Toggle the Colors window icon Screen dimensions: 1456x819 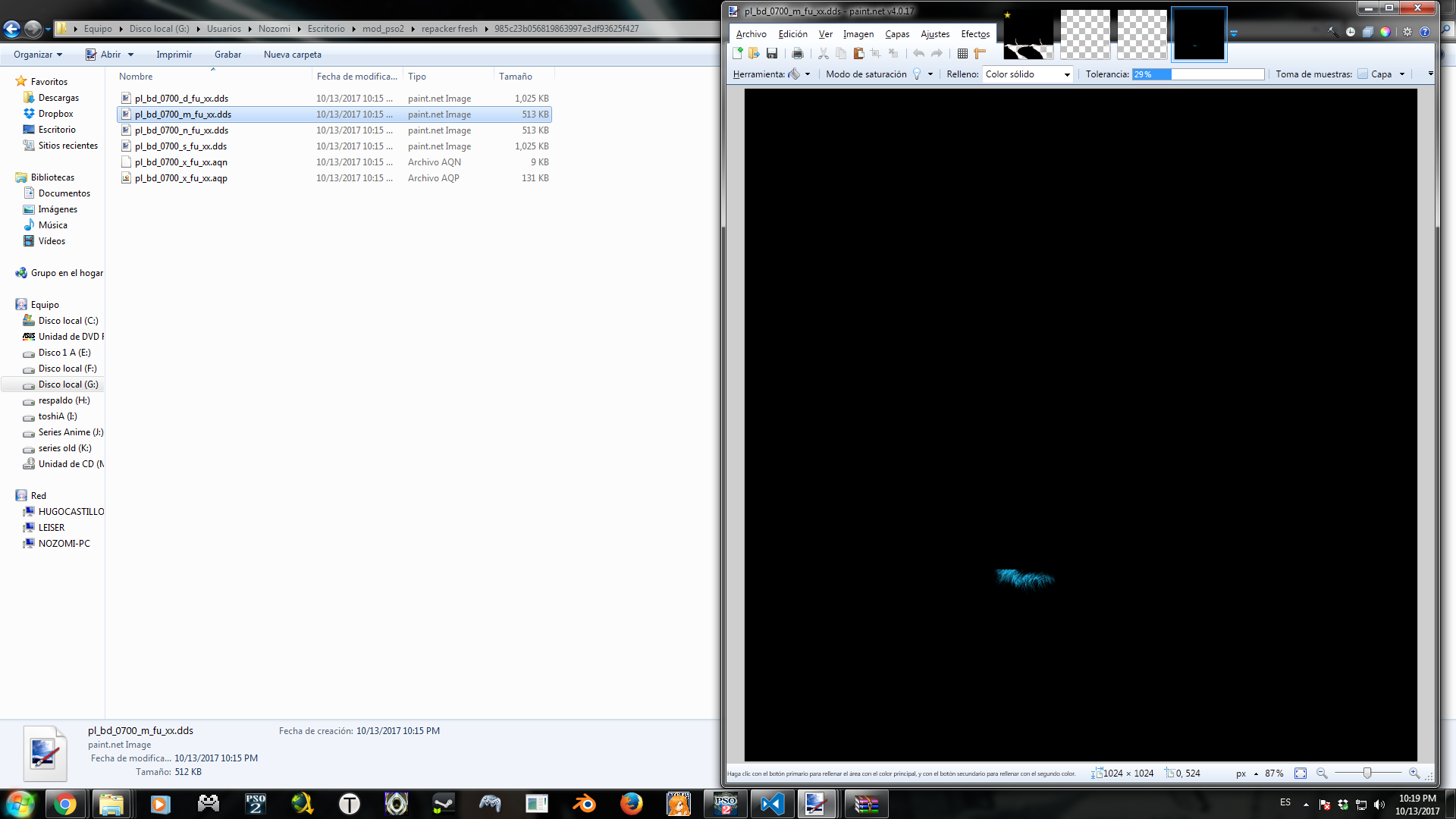coord(1385,32)
